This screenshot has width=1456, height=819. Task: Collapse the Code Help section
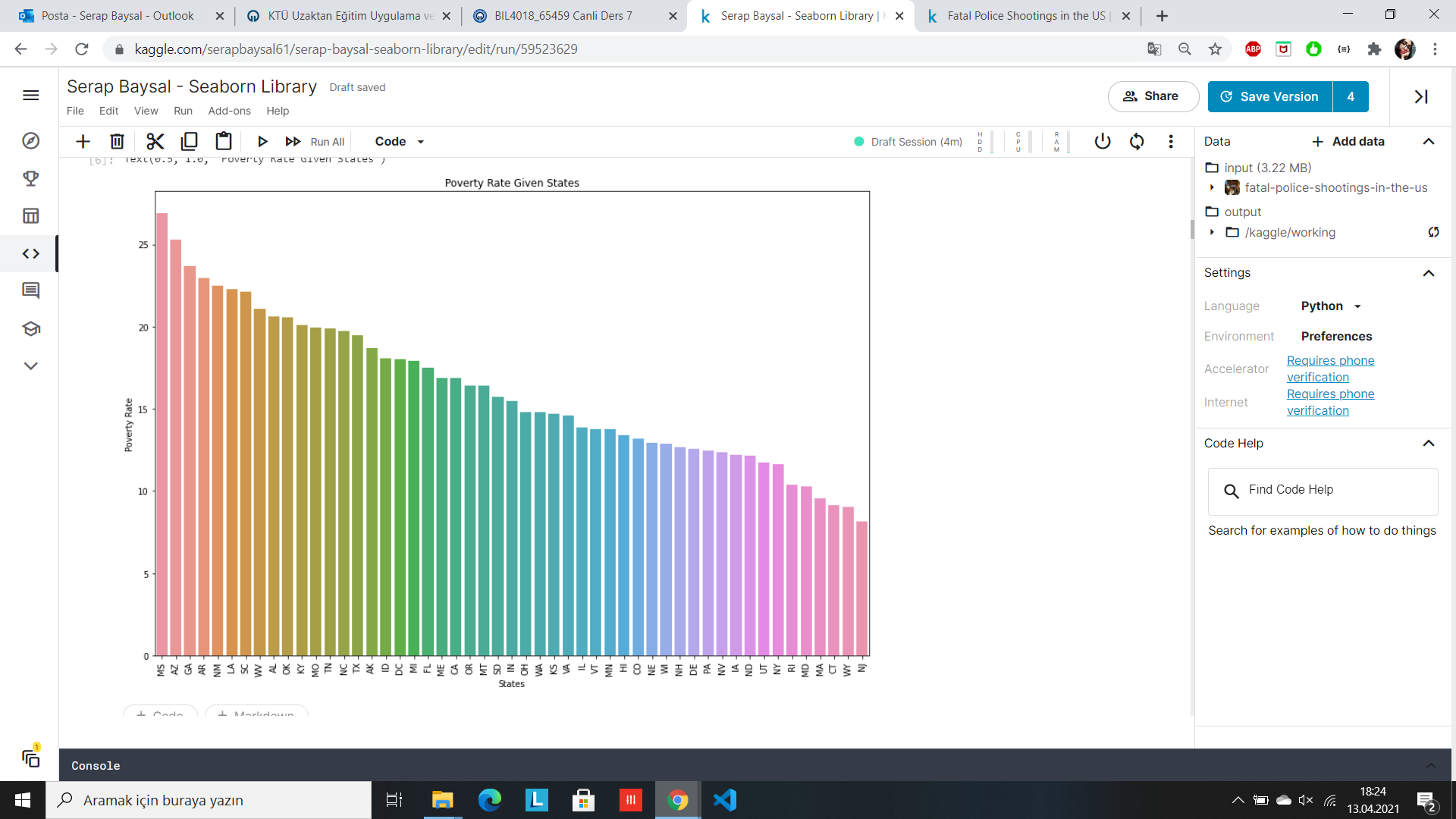[1428, 444]
